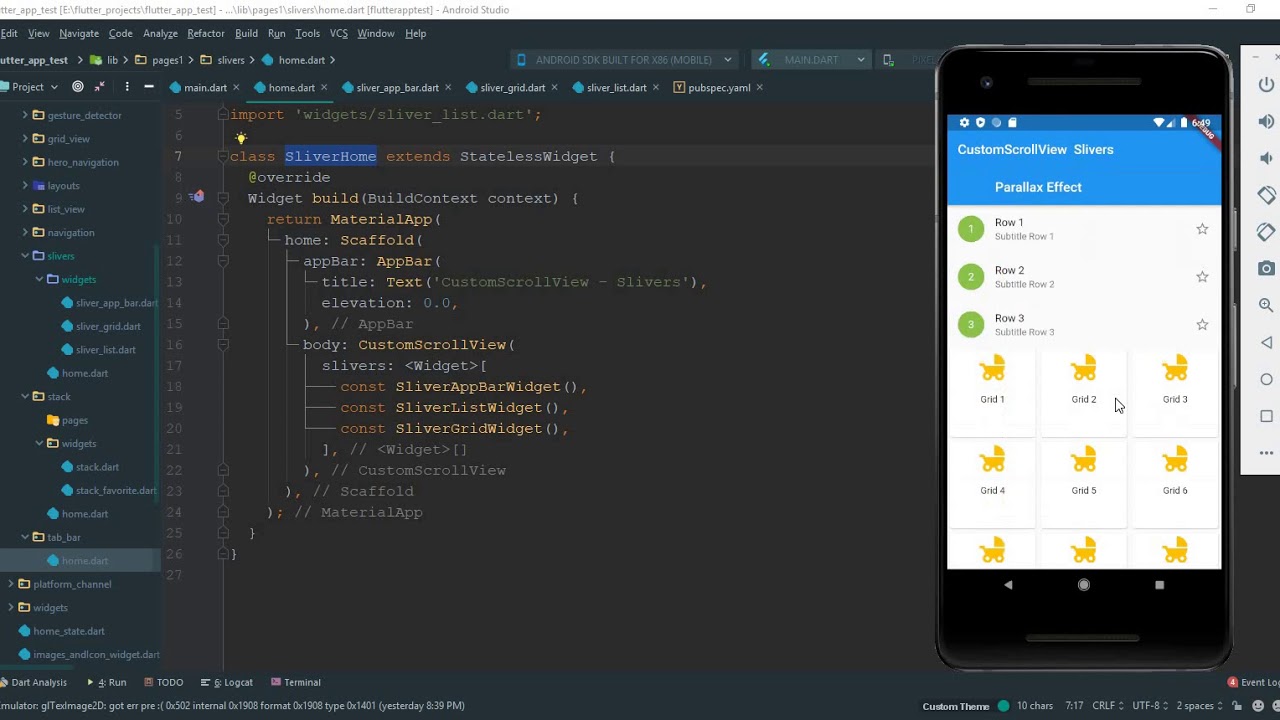This screenshot has width=1280, height=720.
Task: Toggle code fold marker at line 16
Action: [223, 345]
